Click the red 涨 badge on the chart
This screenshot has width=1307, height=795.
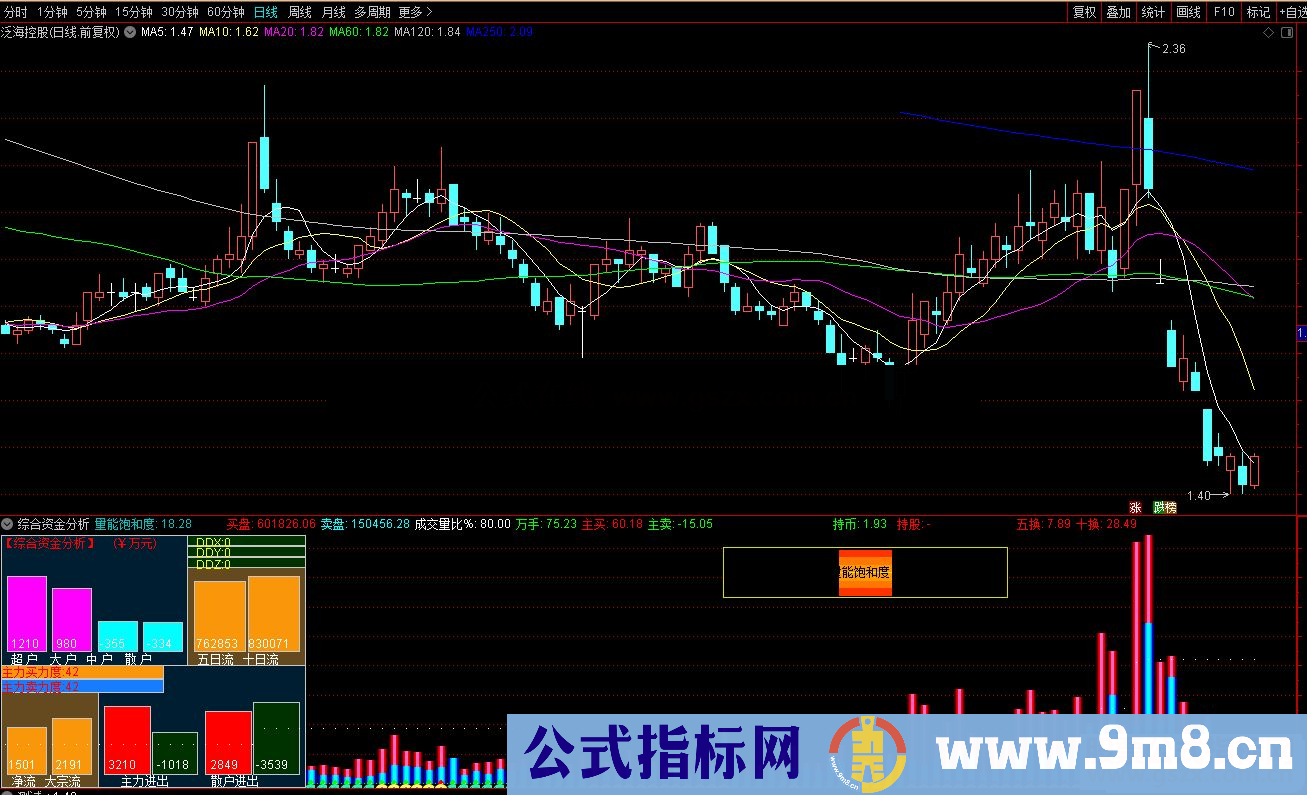pyautogui.click(x=1136, y=507)
